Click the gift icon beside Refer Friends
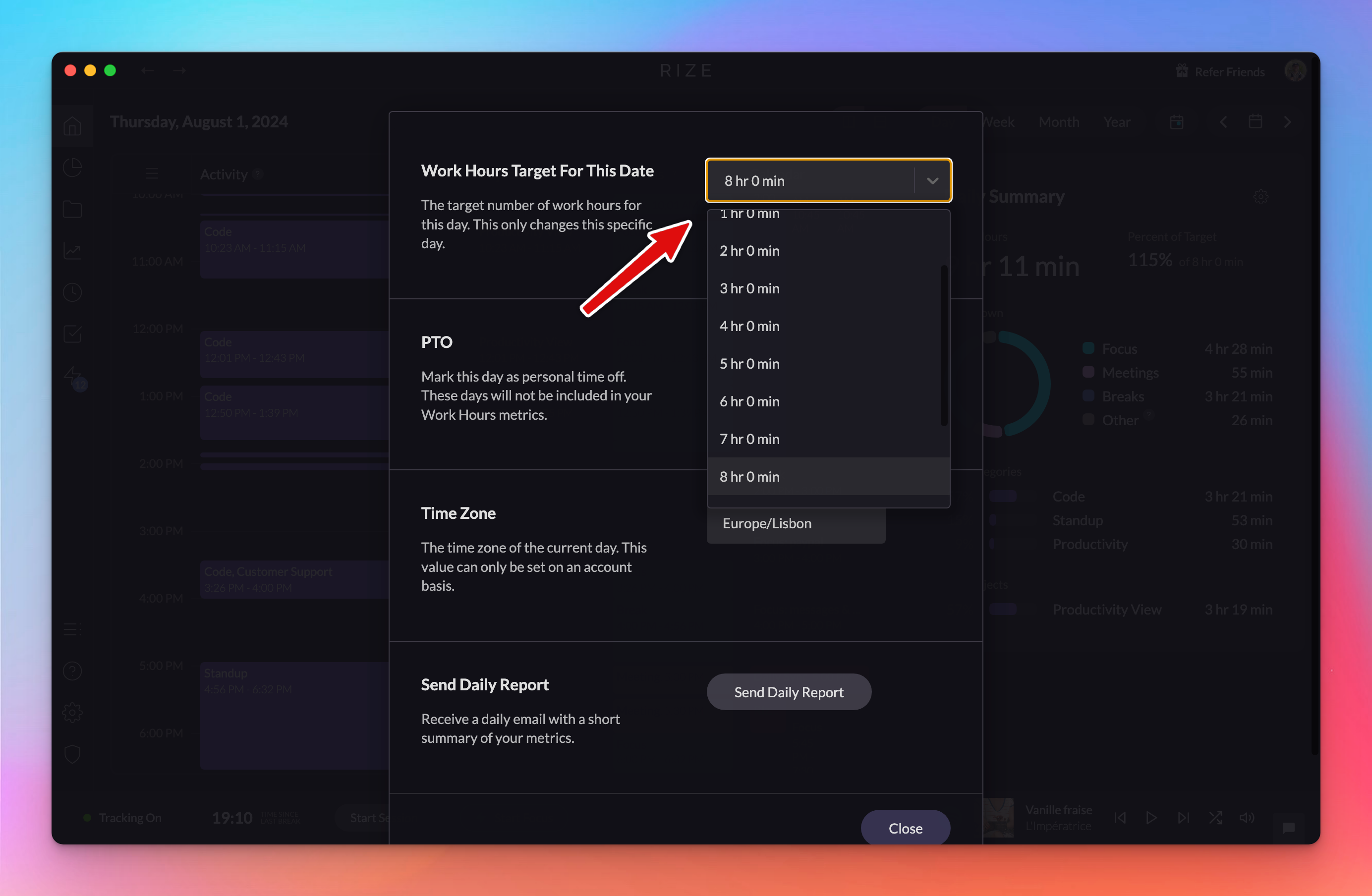1372x896 pixels. tap(1182, 71)
